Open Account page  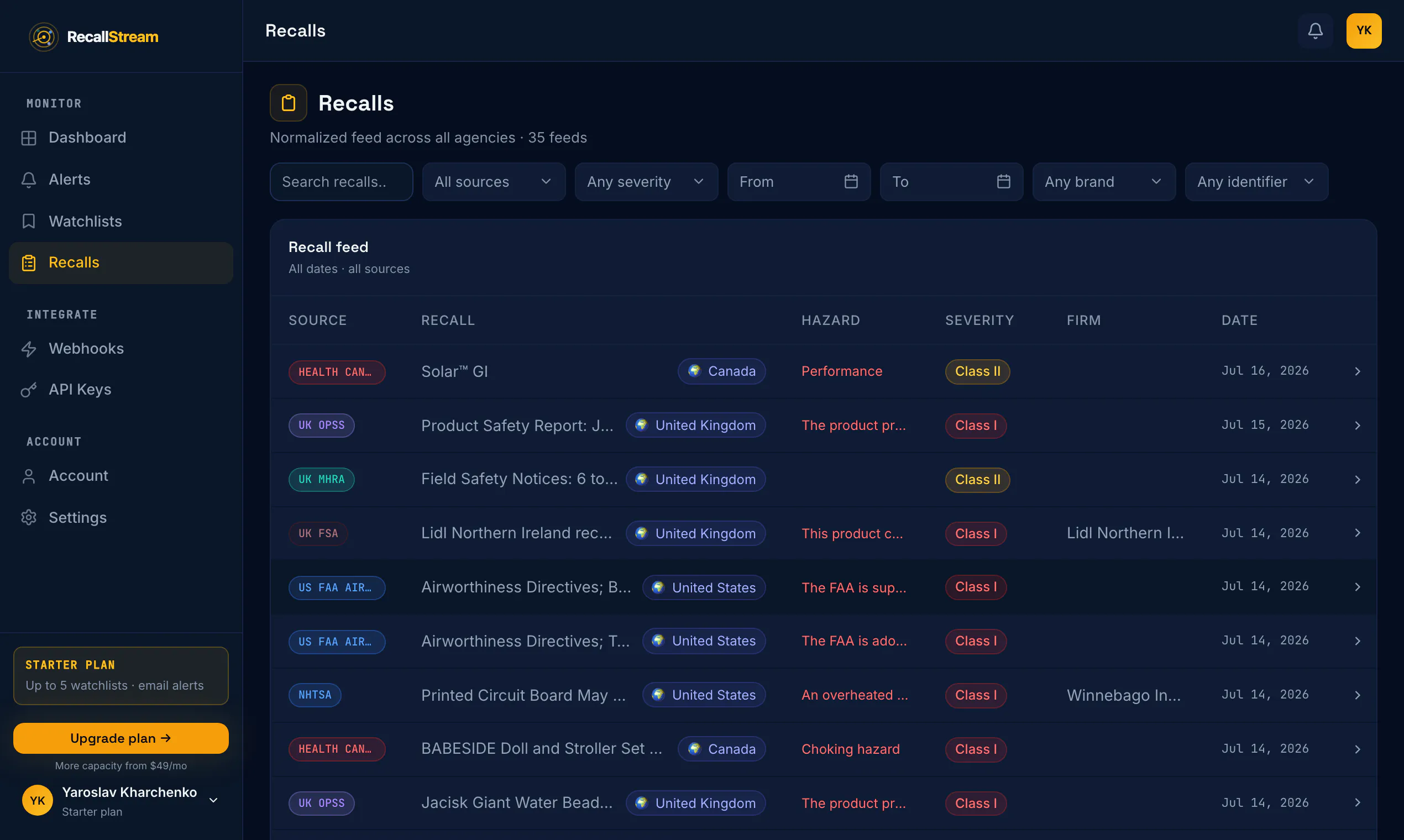[x=121, y=476]
